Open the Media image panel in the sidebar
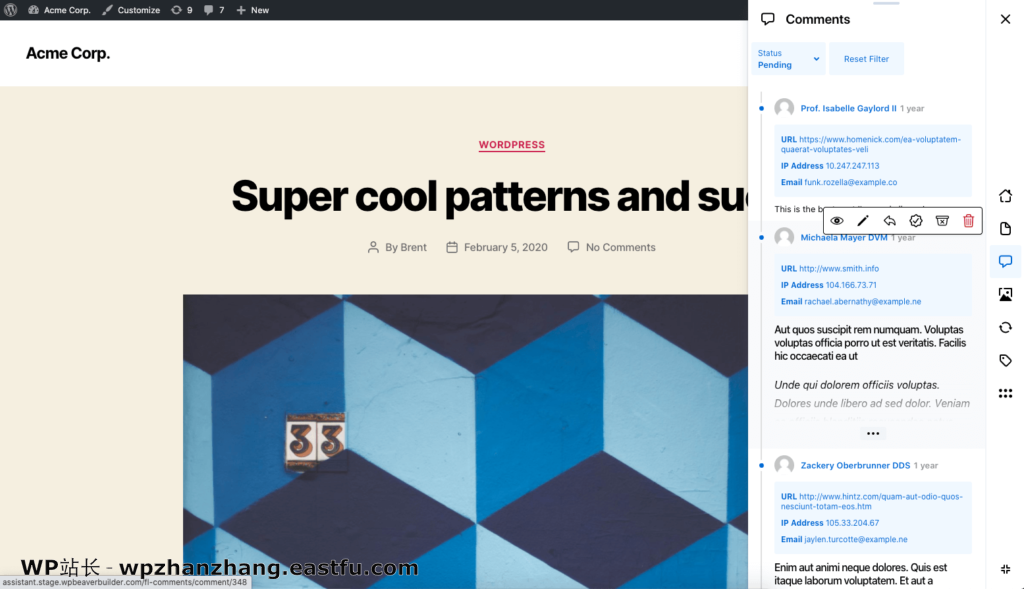Screen dimensions: 1024x589 [1005, 294]
